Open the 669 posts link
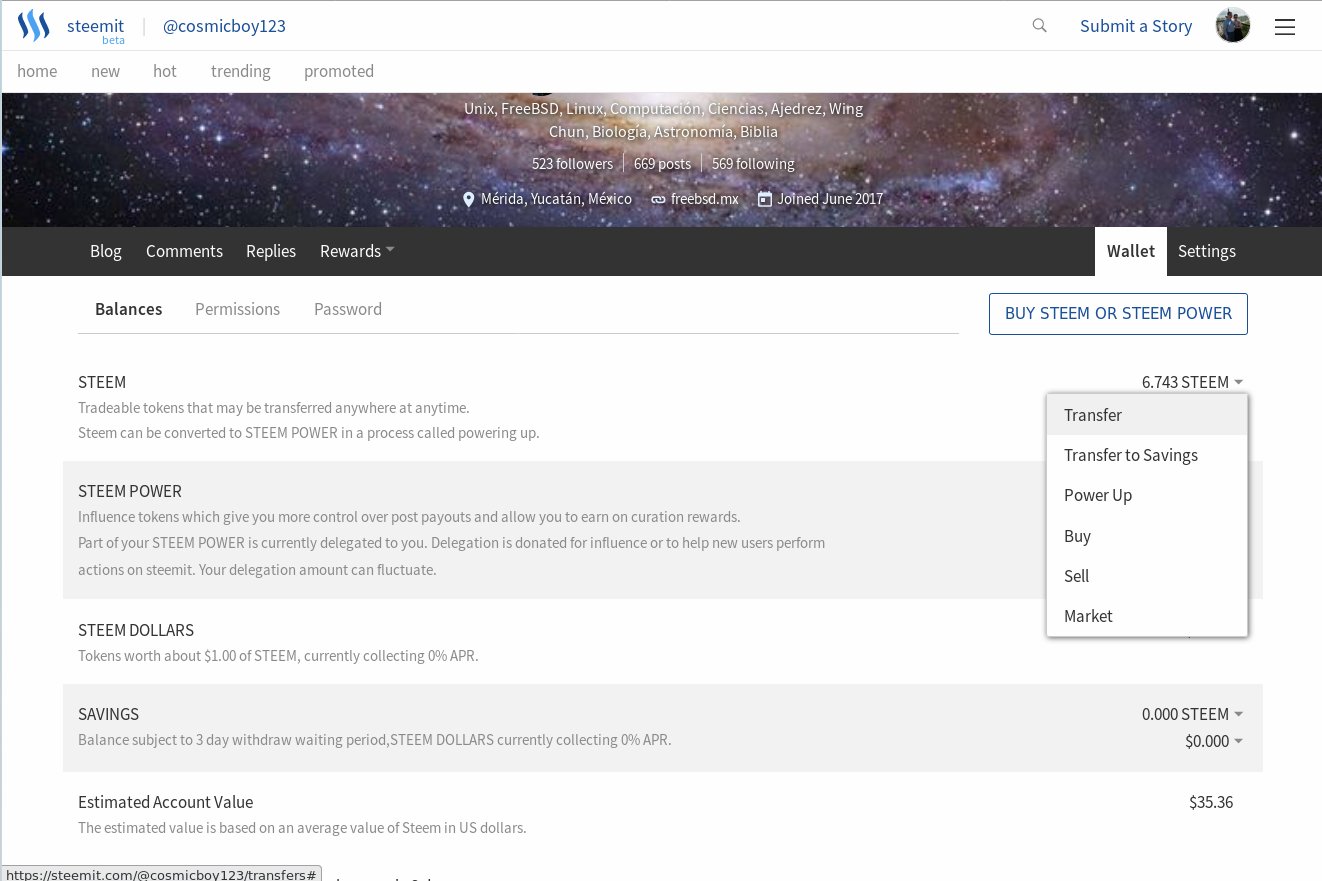 coord(662,164)
